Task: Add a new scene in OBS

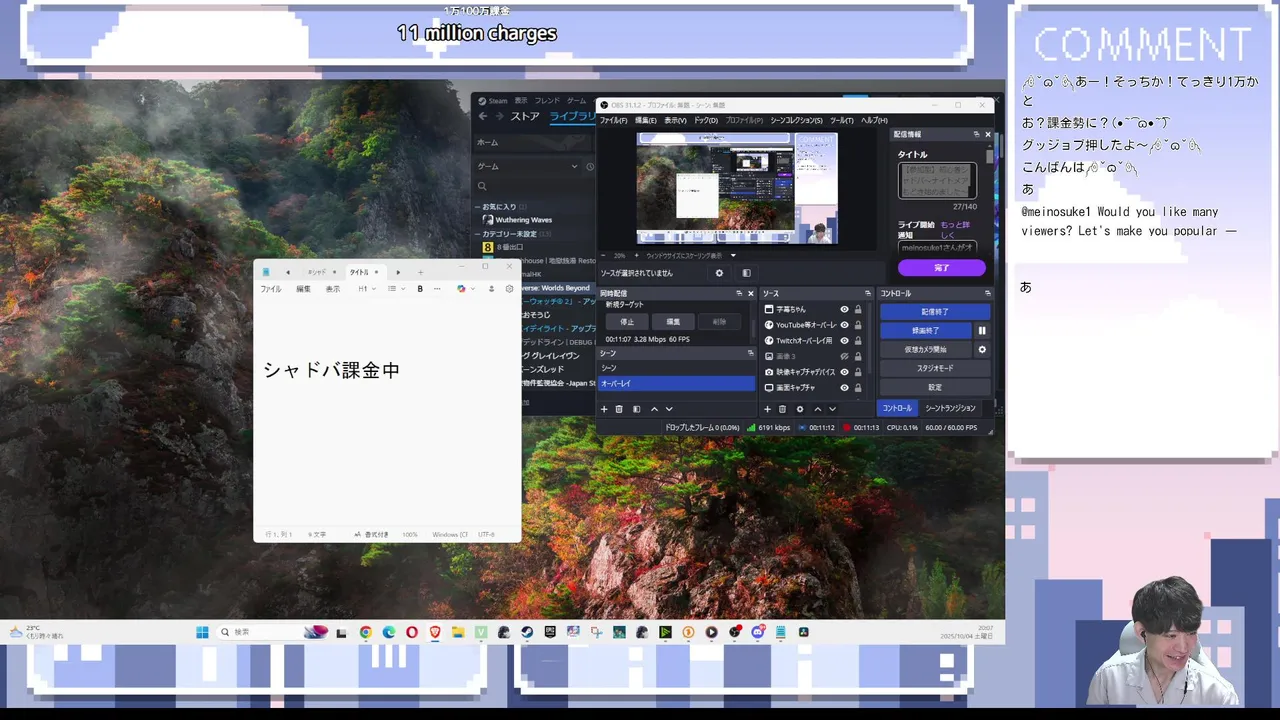Action: (x=604, y=409)
